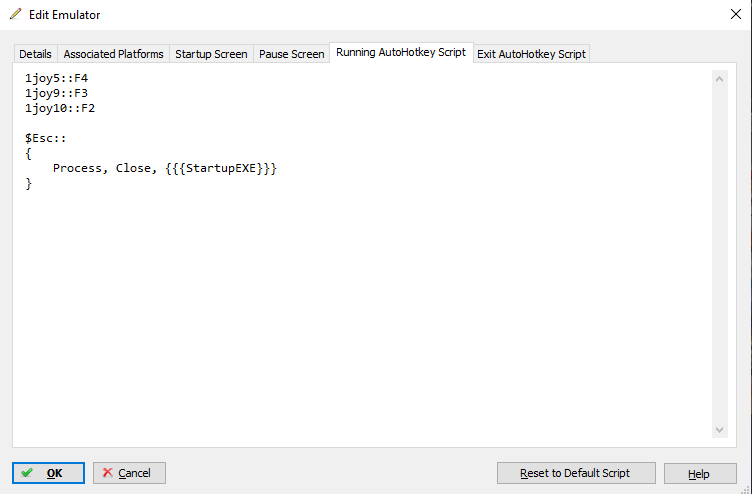Click the opening brace line
Viewport: 752px width, 494px height.
point(28,153)
